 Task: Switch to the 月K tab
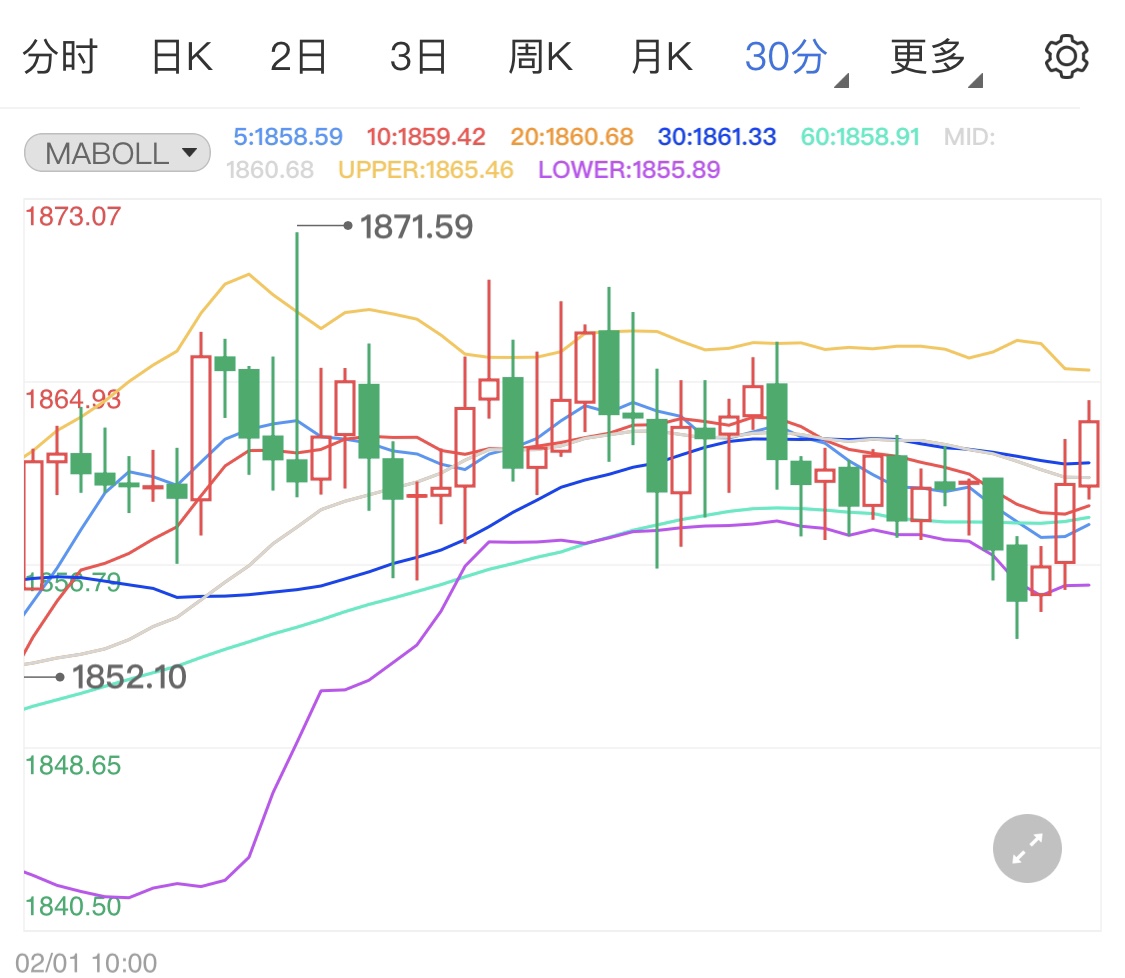pyautogui.click(x=662, y=57)
